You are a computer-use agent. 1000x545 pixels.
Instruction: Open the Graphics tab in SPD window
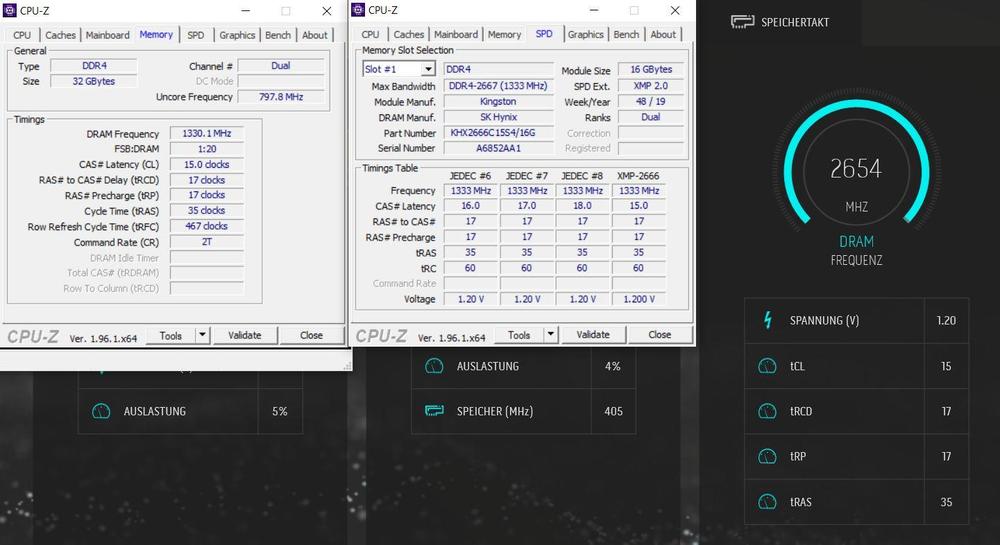coord(585,34)
